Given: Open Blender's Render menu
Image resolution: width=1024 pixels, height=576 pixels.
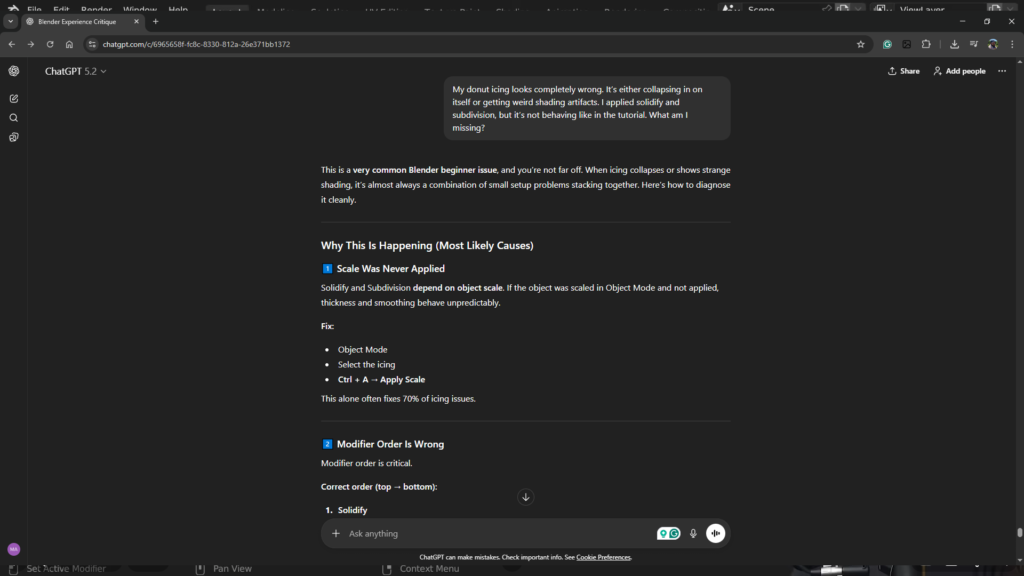Looking at the screenshot, I should [x=95, y=8].
